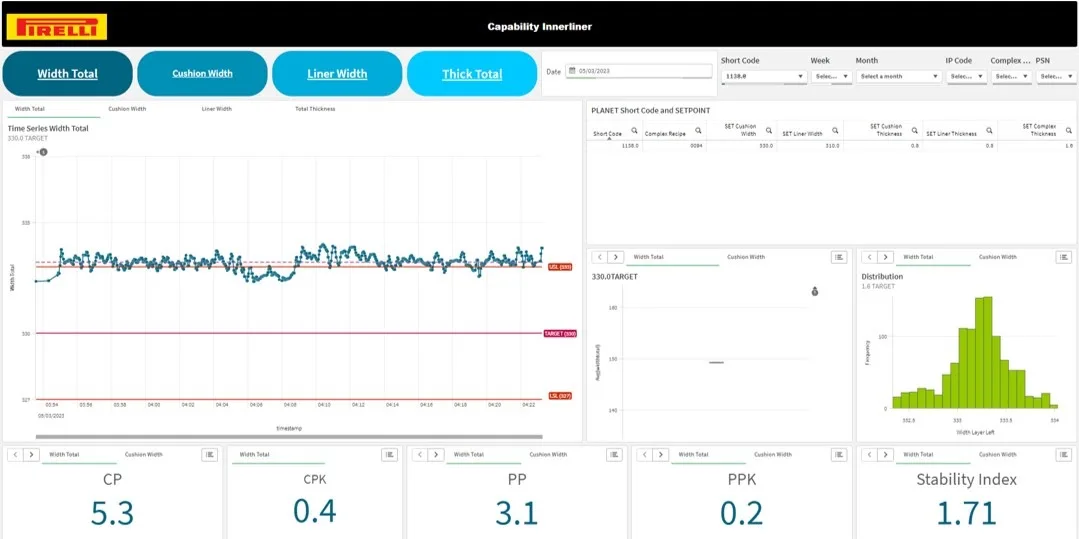
Task: Click next arrow on the Distribution panel
Action: [x=886, y=257]
